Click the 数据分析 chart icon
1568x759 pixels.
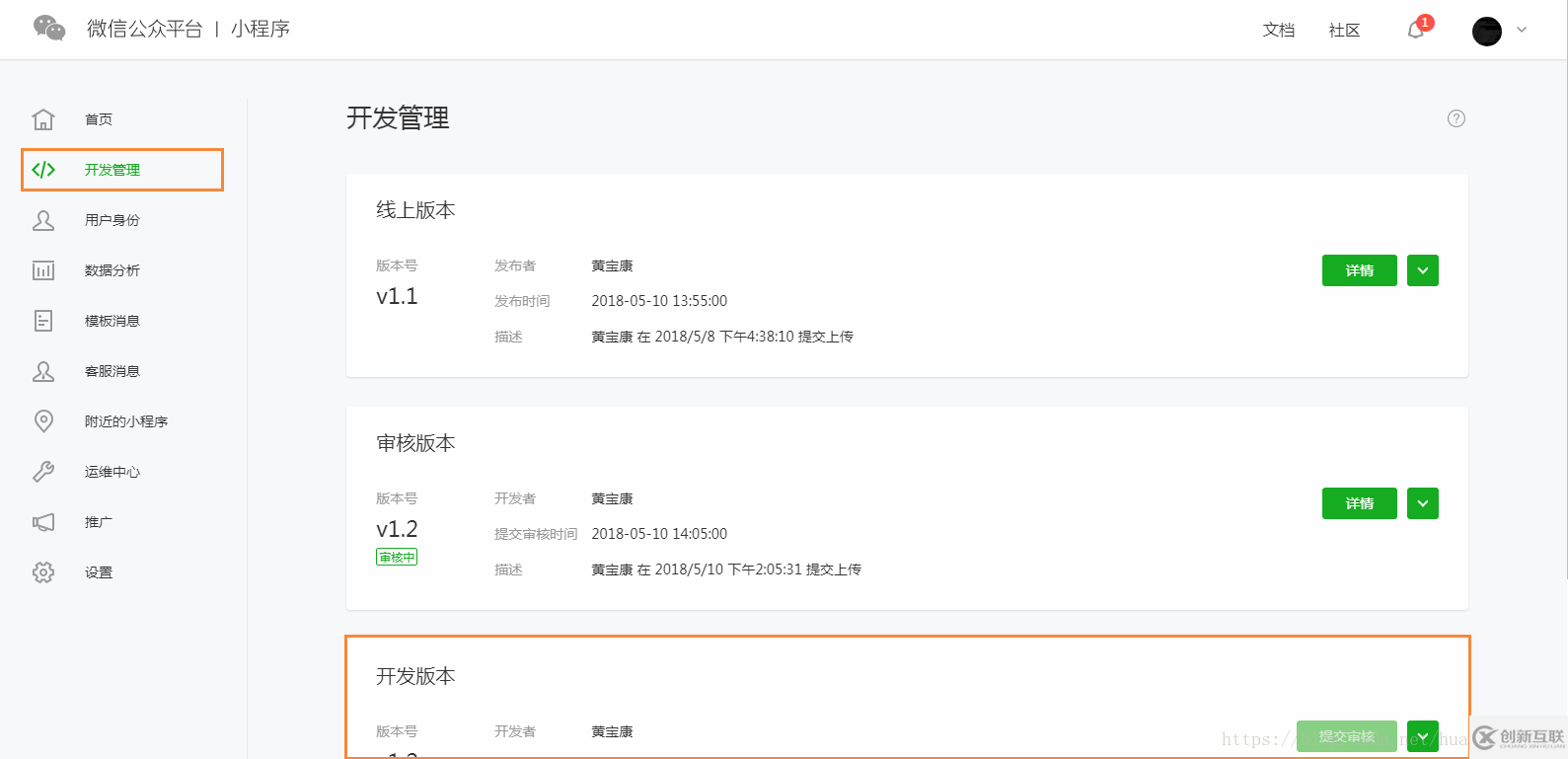pyautogui.click(x=43, y=270)
